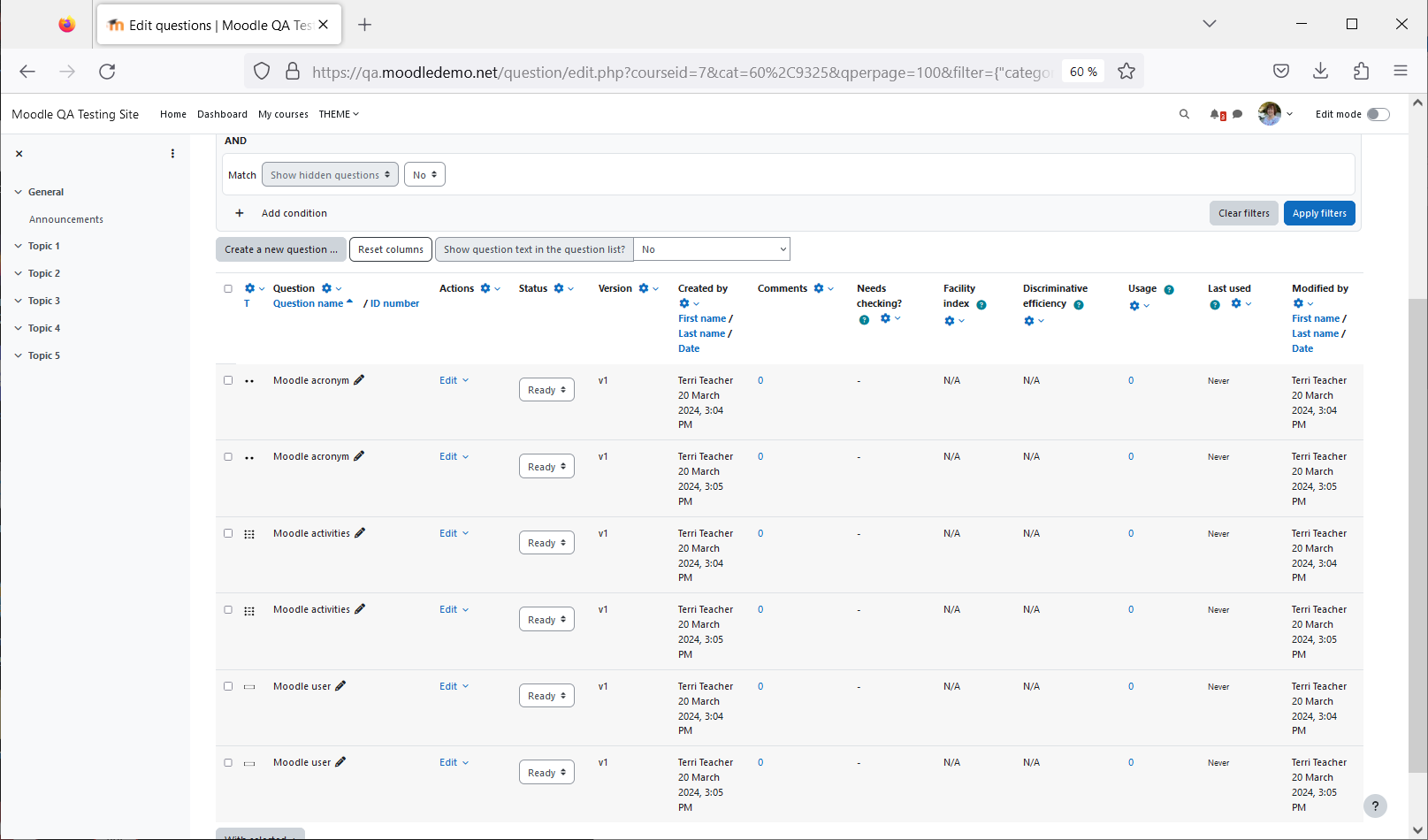Select checkbox for first Moodle user row

click(x=228, y=686)
